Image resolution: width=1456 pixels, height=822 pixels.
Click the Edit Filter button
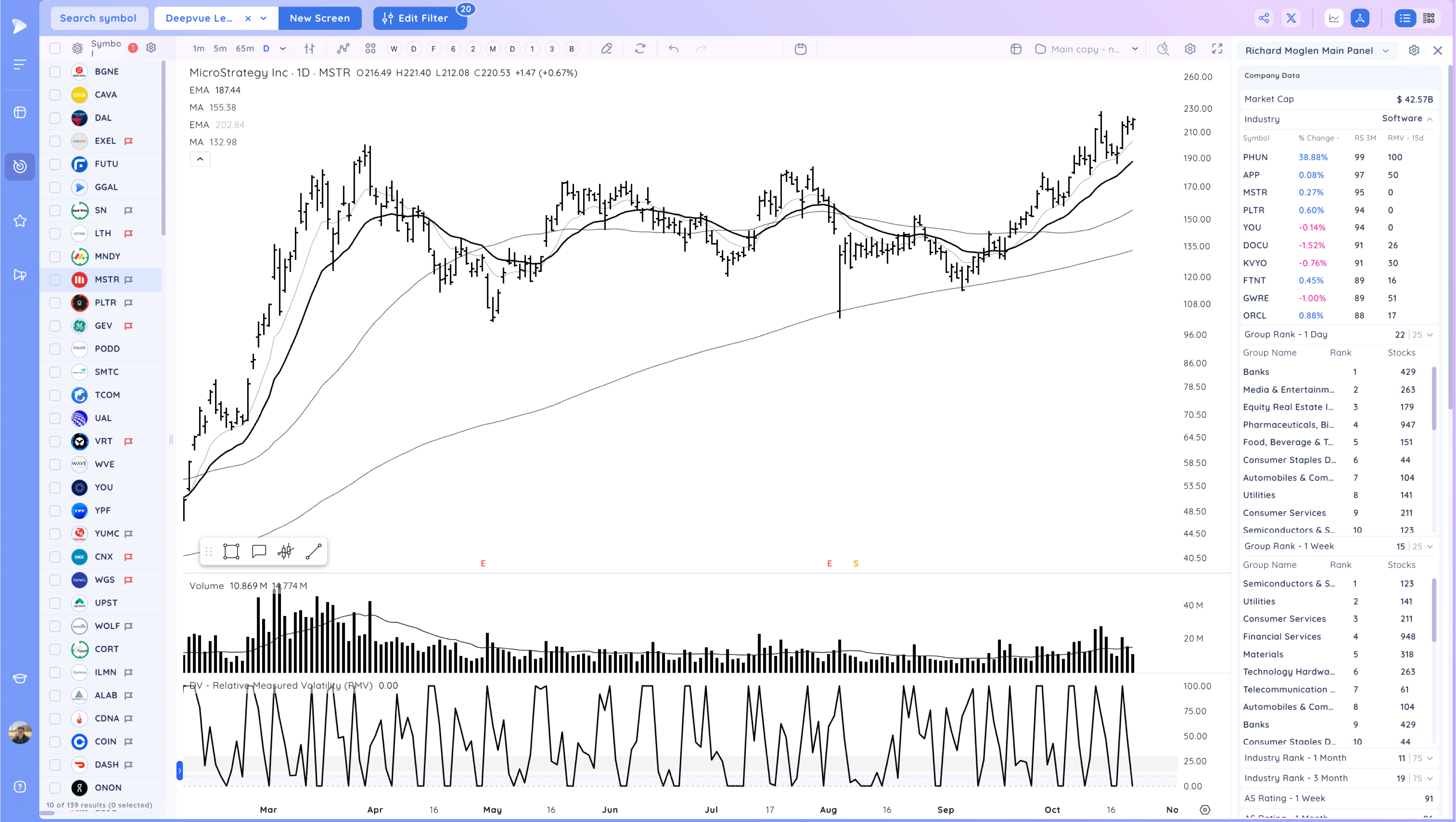pyautogui.click(x=419, y=18)
